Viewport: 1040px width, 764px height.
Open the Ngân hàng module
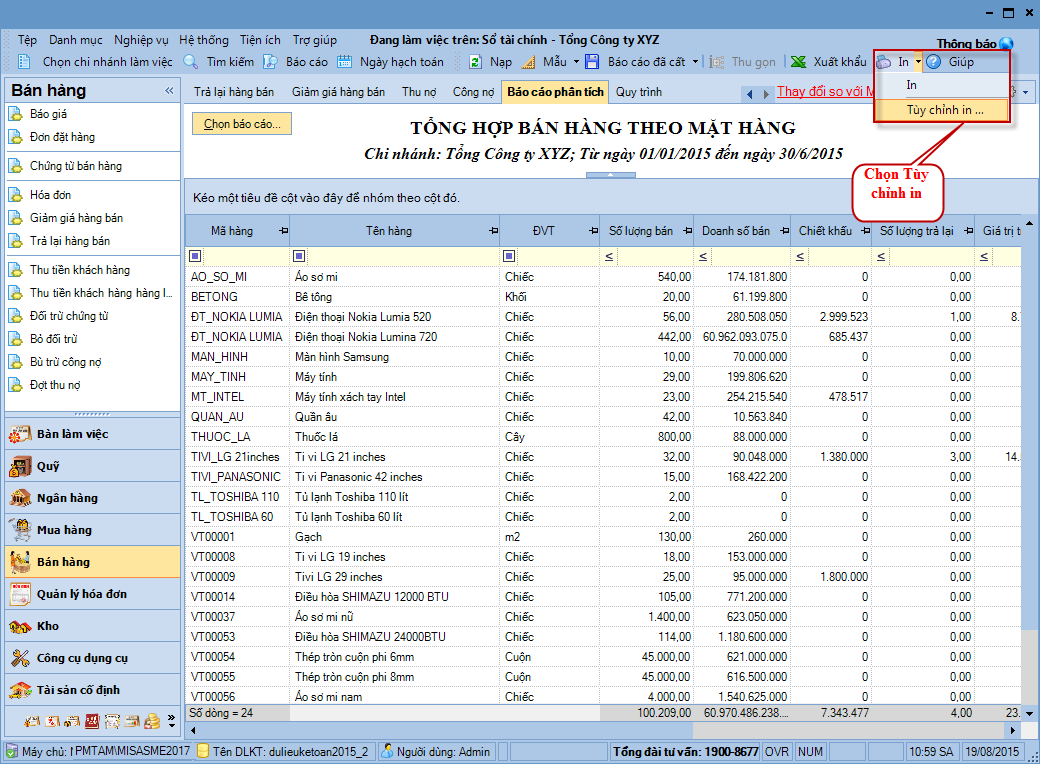[x=93, y=498]
